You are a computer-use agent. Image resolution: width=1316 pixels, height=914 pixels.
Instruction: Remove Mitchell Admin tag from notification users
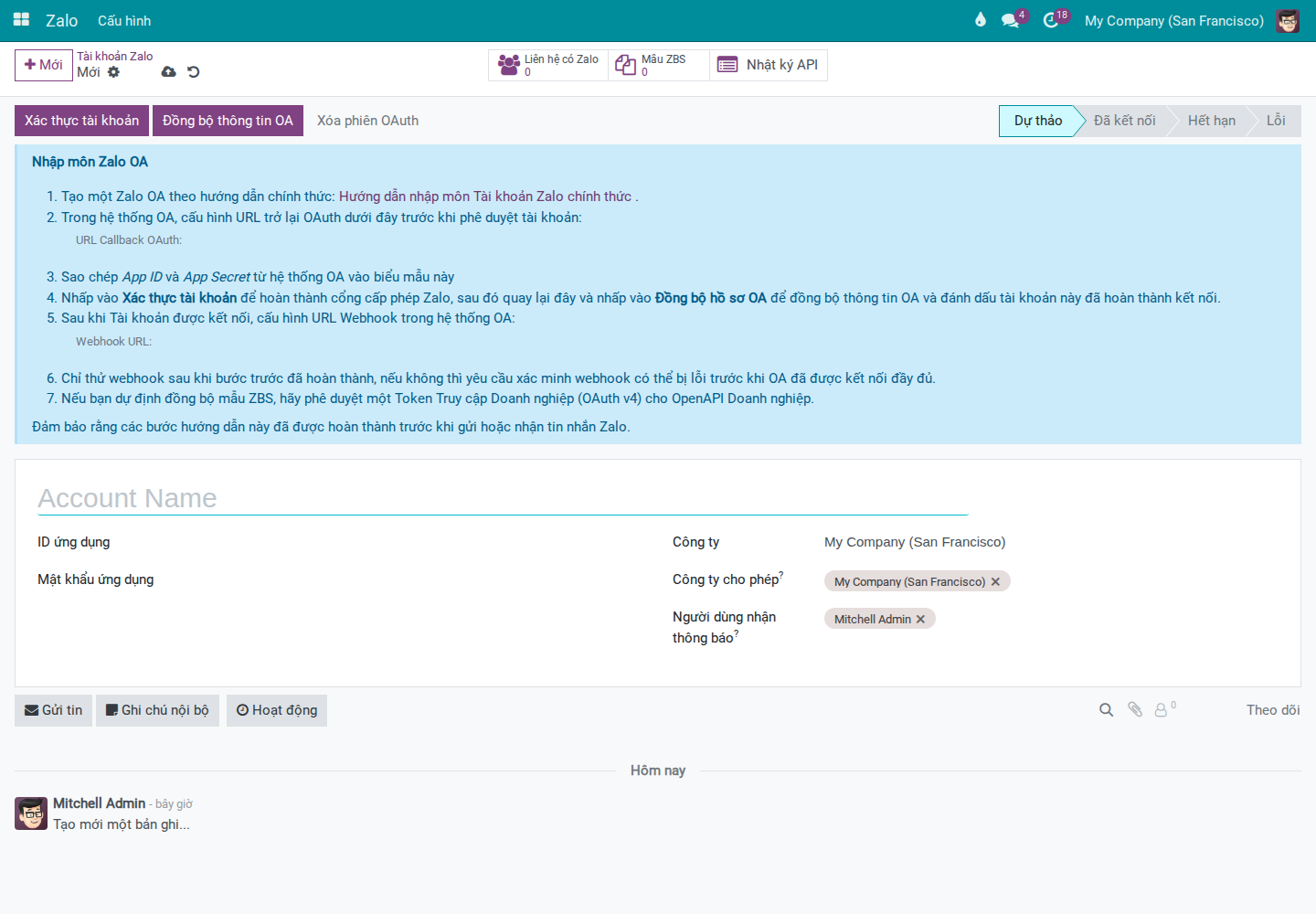921,619
